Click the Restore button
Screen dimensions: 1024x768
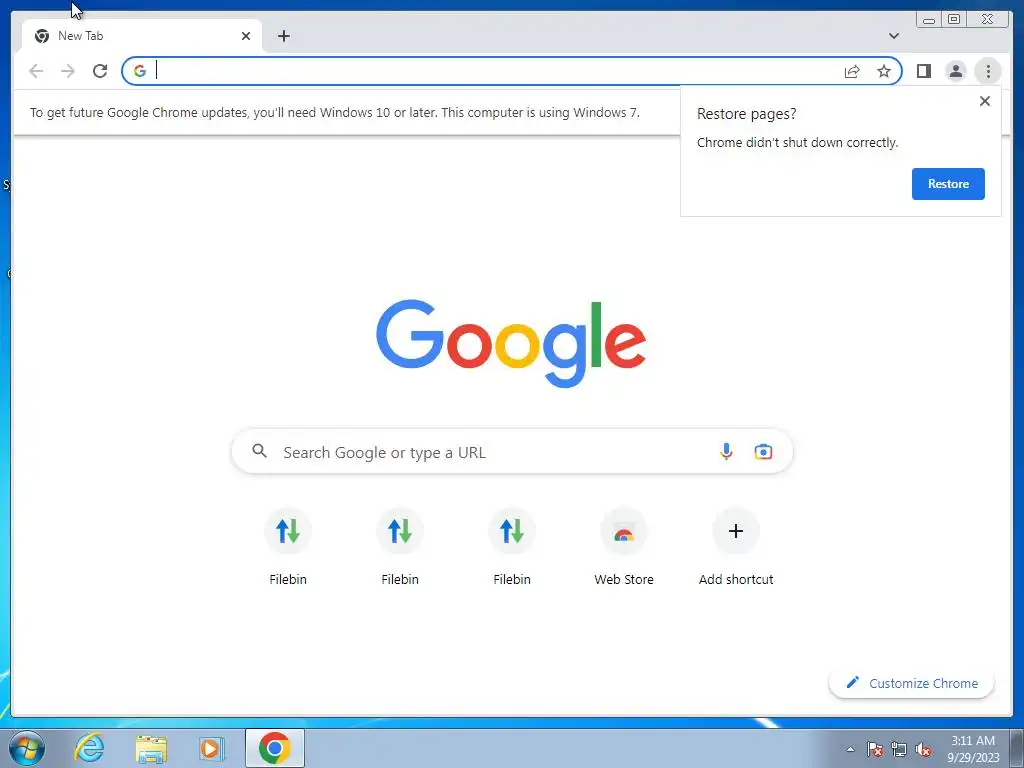(948, 184)
